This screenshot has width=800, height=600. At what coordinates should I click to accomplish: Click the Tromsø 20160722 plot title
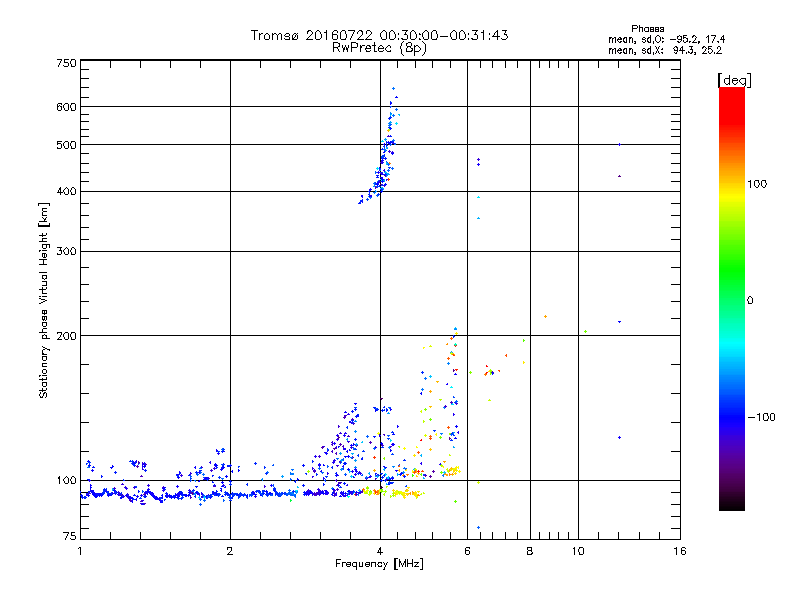379,35
